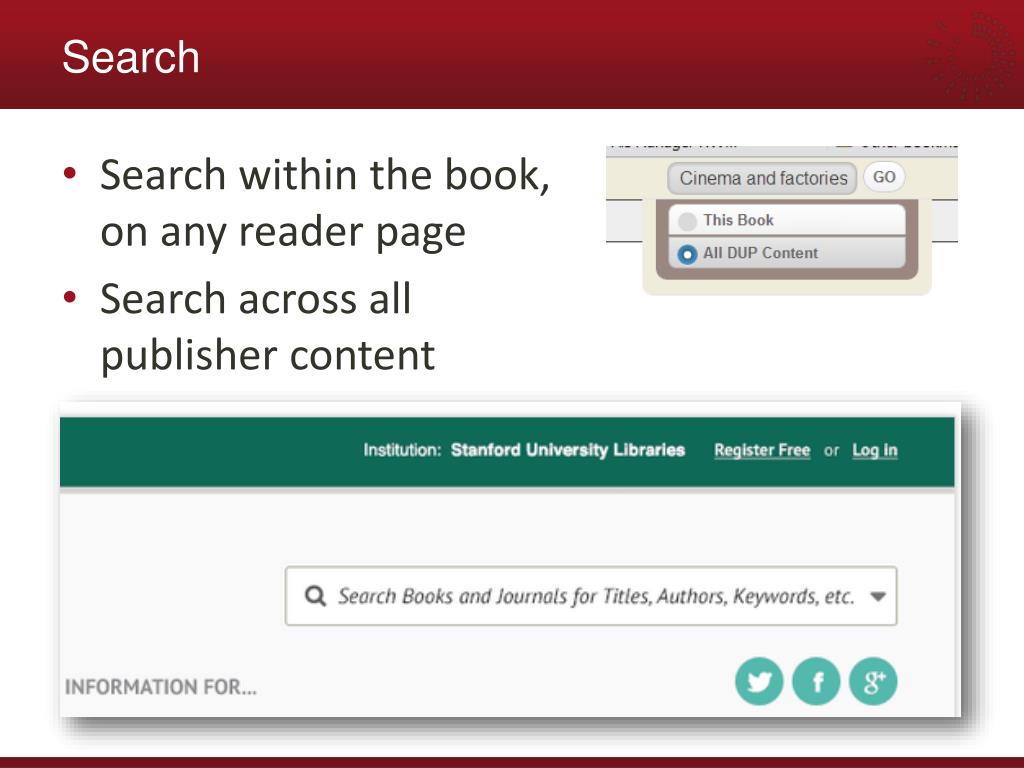
Task: Click the GO search button
Action: [x=884, y=177]
